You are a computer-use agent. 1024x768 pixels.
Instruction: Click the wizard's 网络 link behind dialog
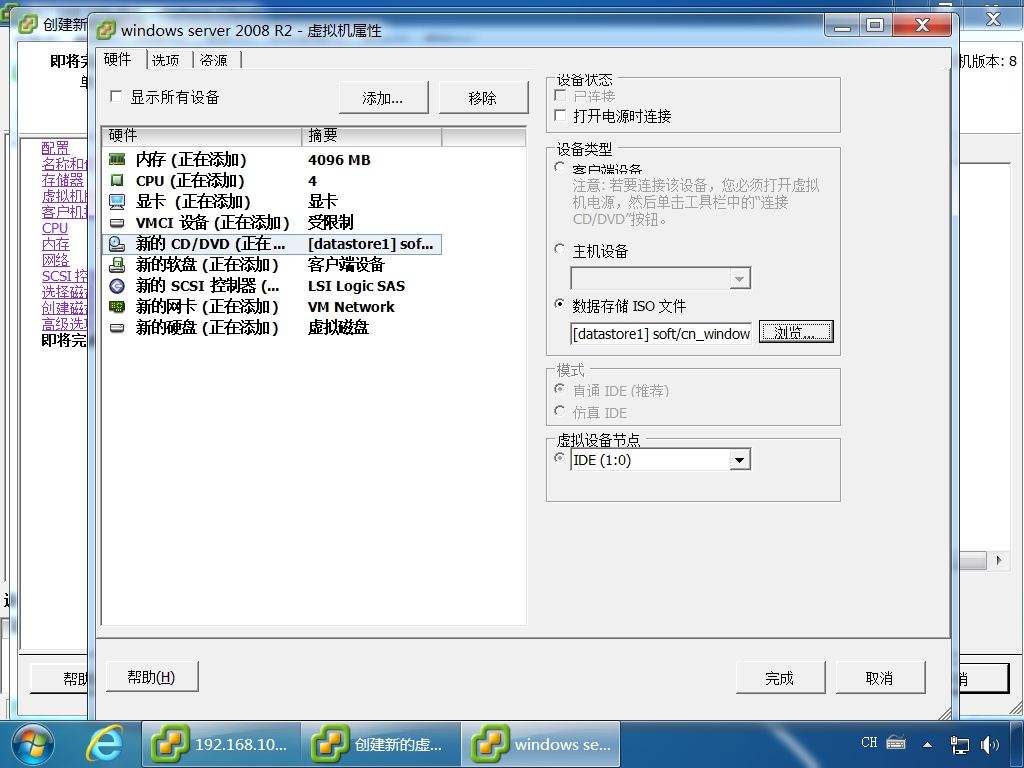[x=56, y=260]
